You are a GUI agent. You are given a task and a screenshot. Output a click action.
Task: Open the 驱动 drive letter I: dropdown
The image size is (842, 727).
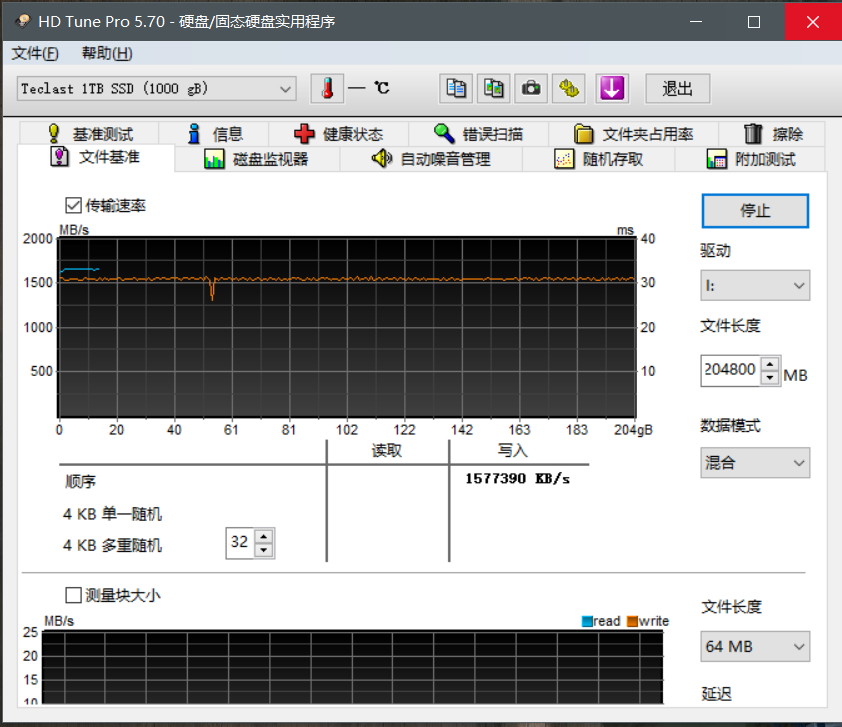[x=755, y=286]
